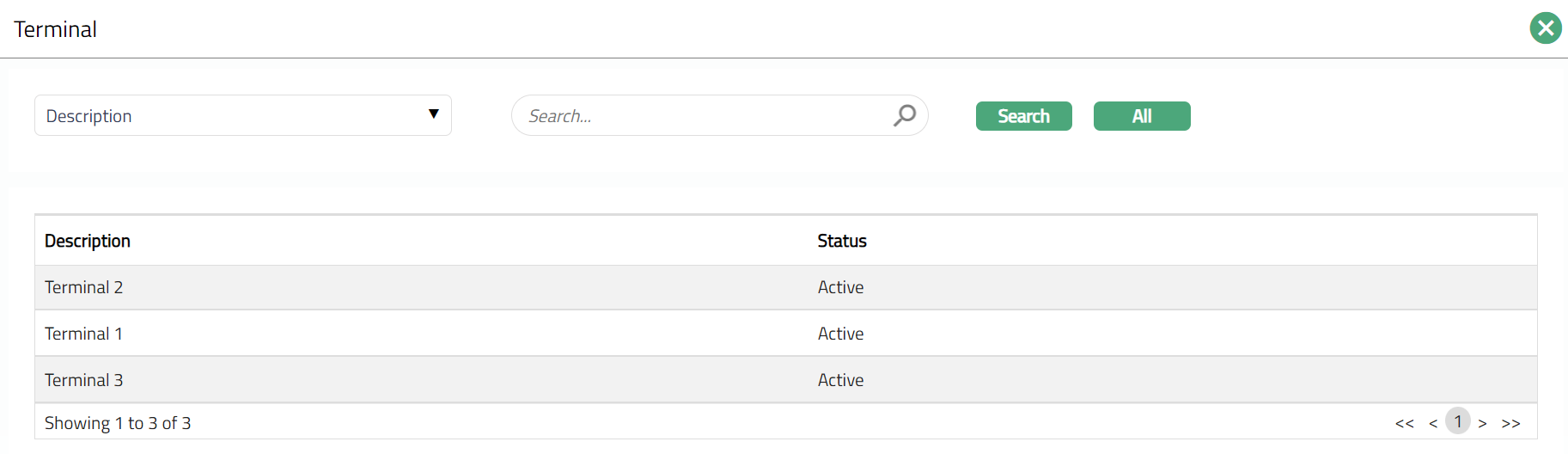Image resolution: width=1568 pixels, height=454 pixels.
Task: Open the Description filter dropdown
Action: click(x=242, y=116)
